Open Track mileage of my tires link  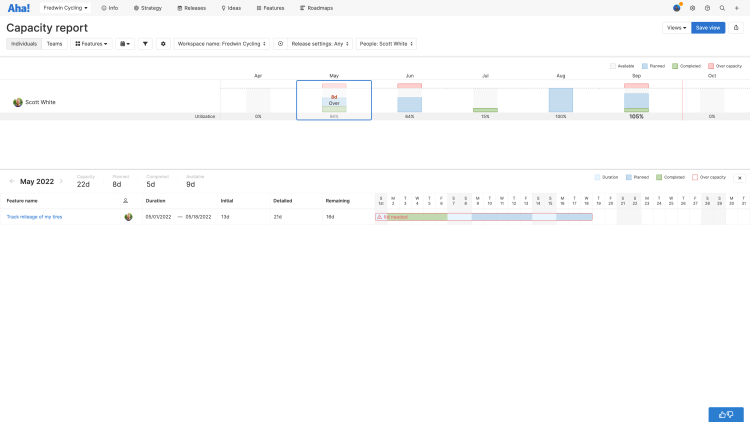coord(34,217)
